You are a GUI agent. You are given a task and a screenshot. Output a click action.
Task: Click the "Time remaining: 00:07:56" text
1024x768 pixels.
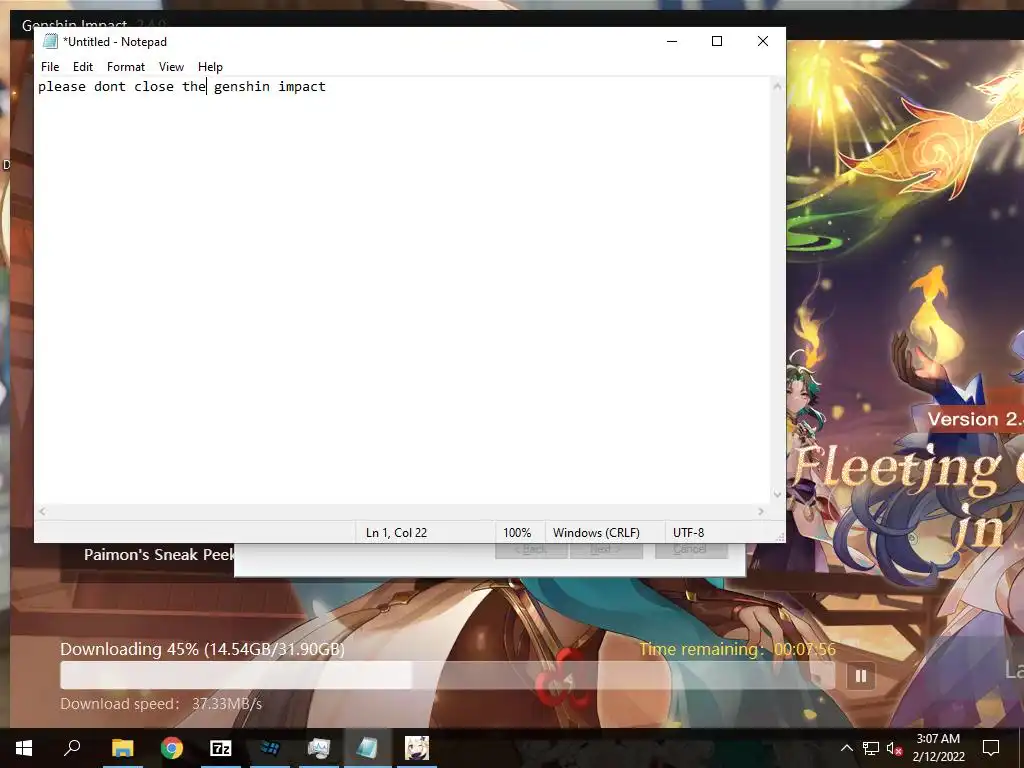(737, 649)
